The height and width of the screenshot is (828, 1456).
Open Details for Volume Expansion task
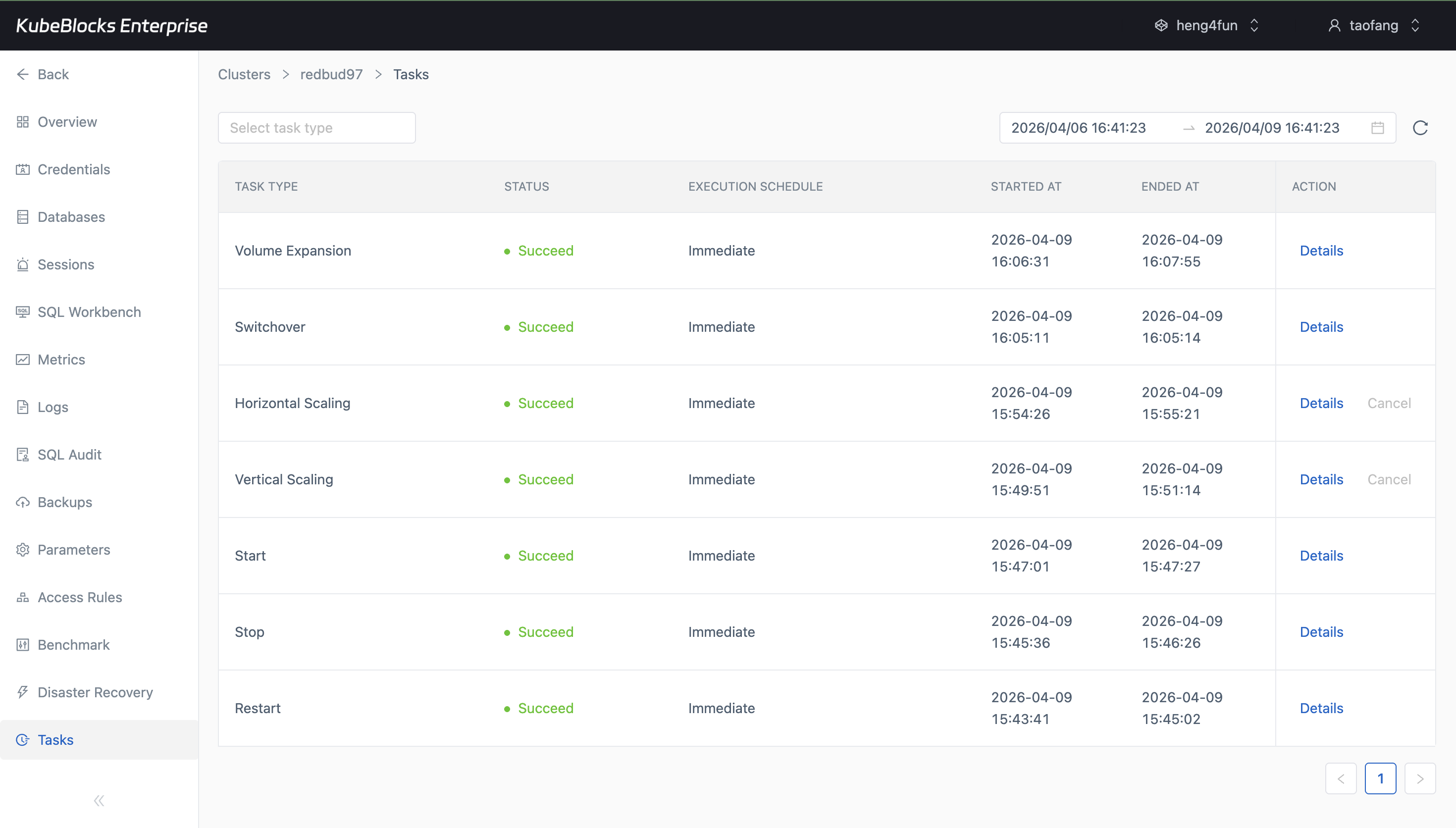click(x=1321, y=250)
